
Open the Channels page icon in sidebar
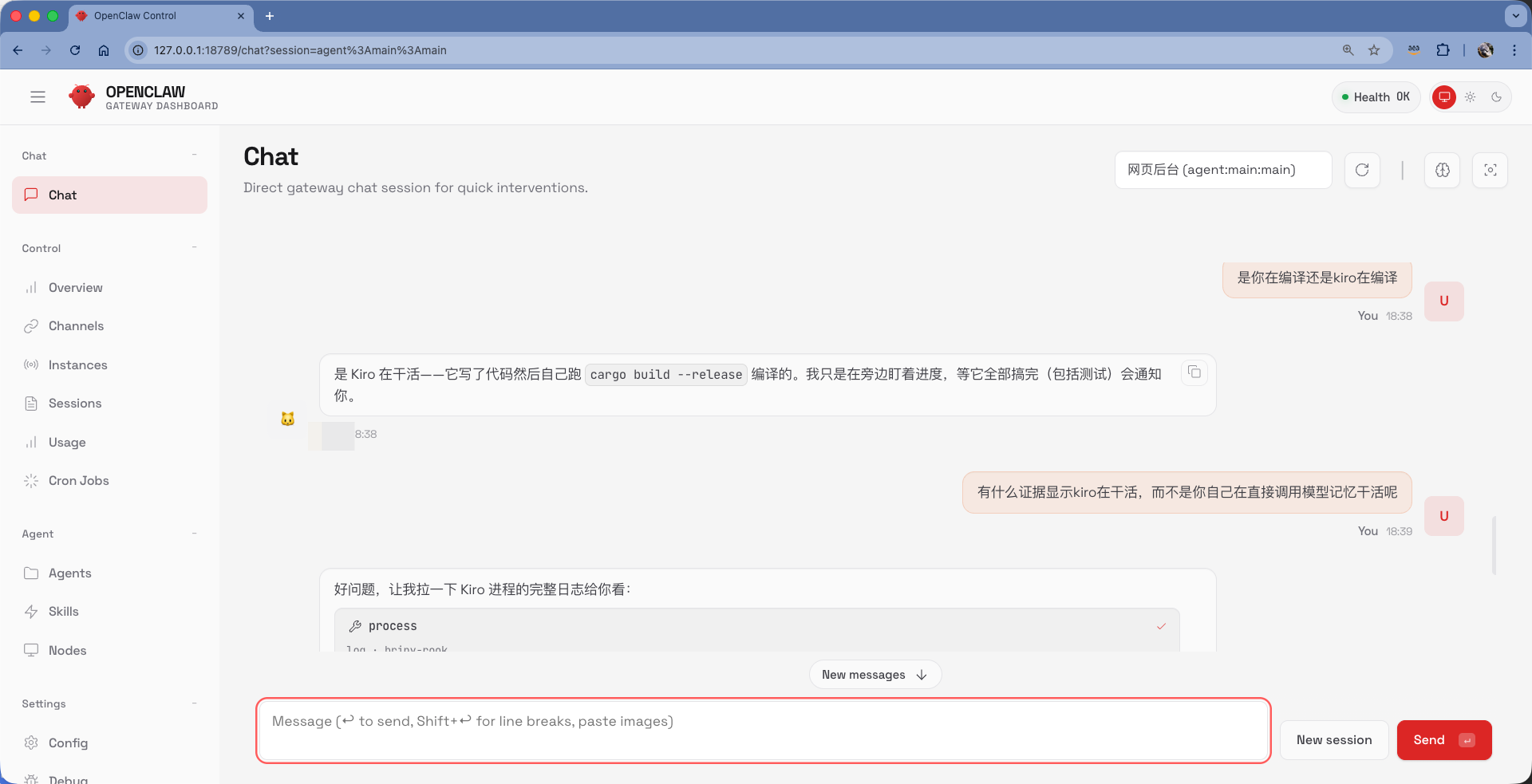pyautogui.click(x=31, y=326)
